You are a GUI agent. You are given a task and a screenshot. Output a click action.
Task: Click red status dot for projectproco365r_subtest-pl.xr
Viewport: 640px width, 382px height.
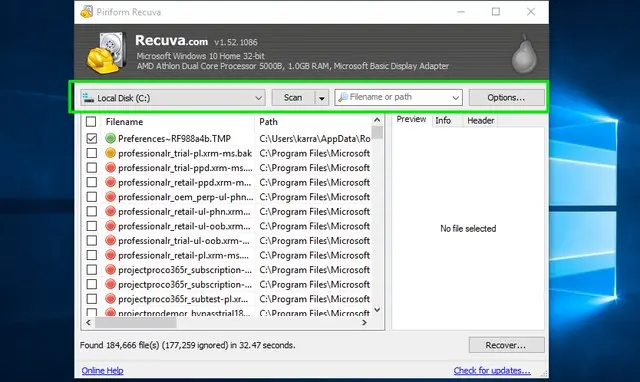110,299
